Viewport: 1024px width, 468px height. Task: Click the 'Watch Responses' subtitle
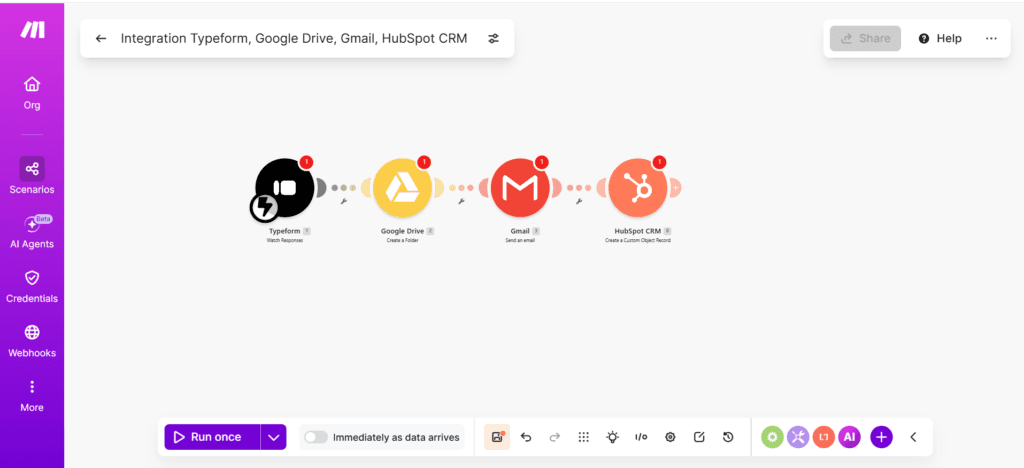point(285,240)
